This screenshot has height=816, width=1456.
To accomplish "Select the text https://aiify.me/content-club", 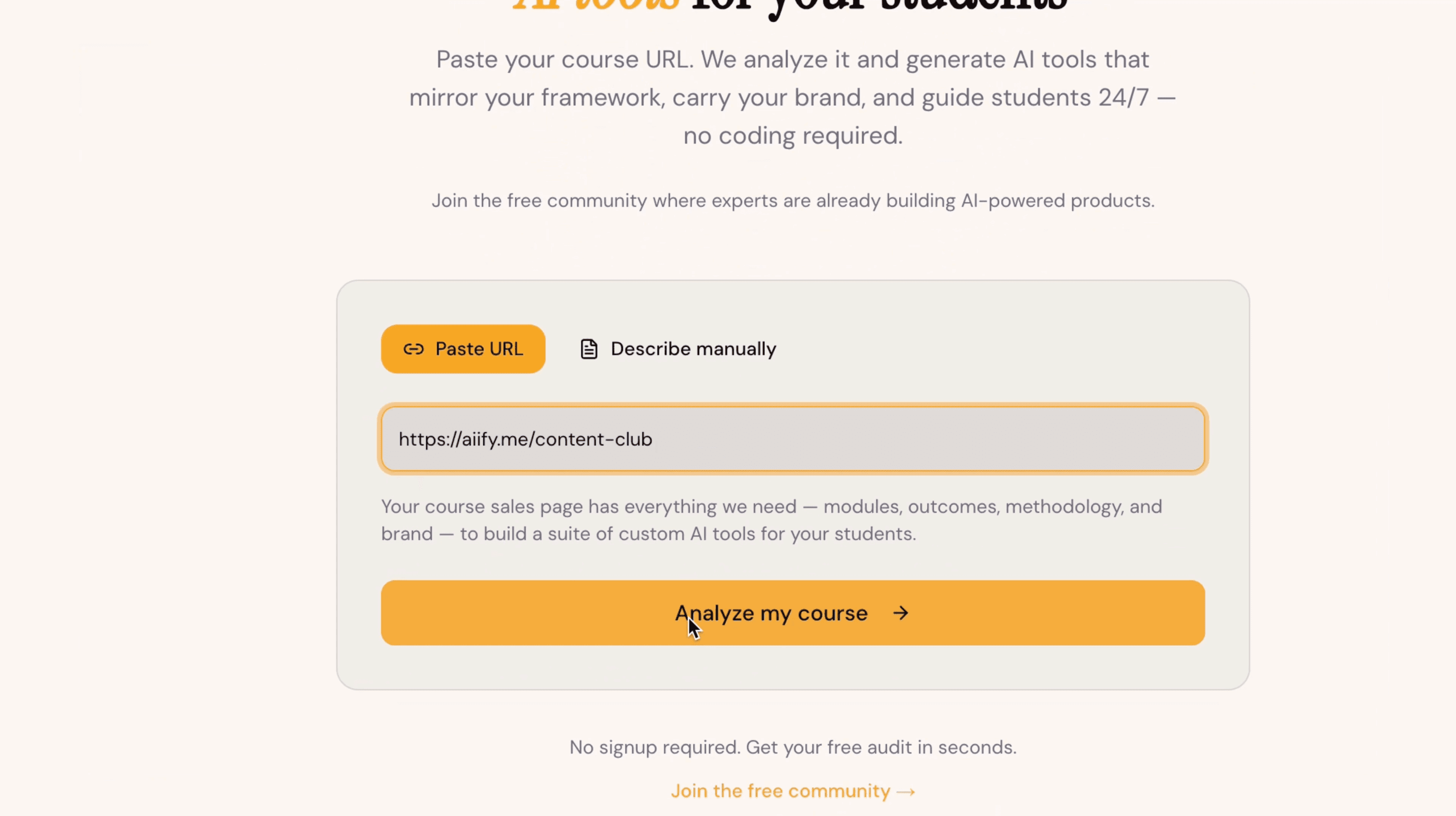I will (x=525, y=439).
